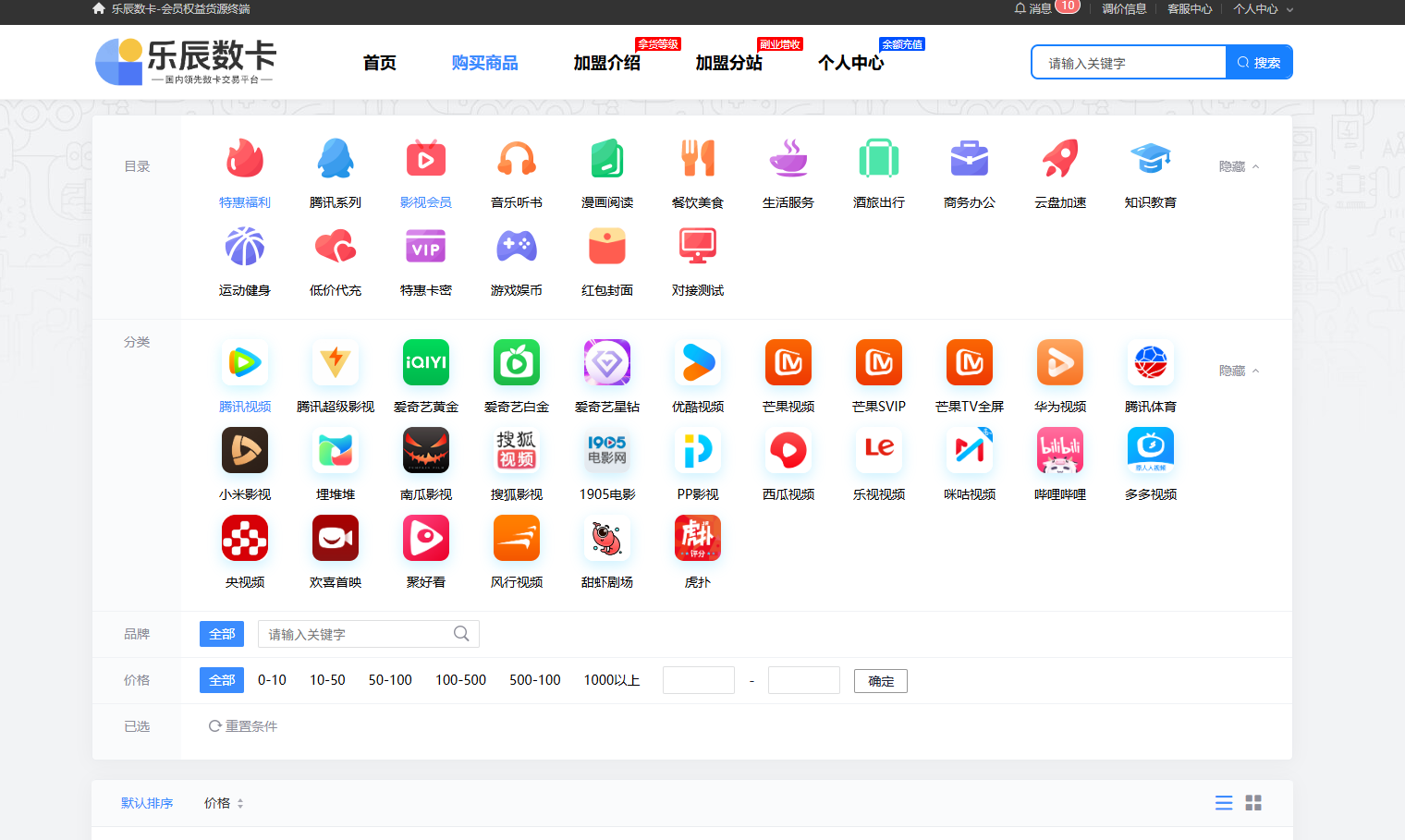Open the 酒旅出行 suitcase icon

click(x=879, y=159)
